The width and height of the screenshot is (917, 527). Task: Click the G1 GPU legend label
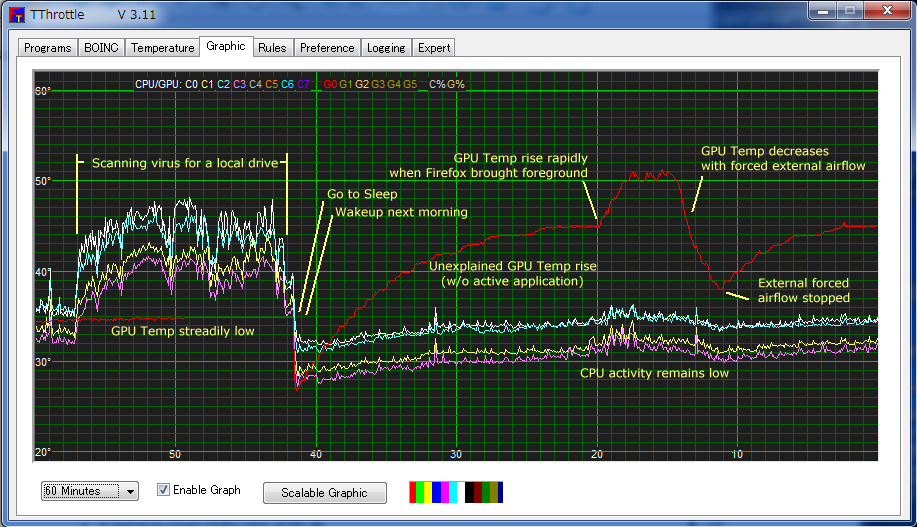click(346, 84)
